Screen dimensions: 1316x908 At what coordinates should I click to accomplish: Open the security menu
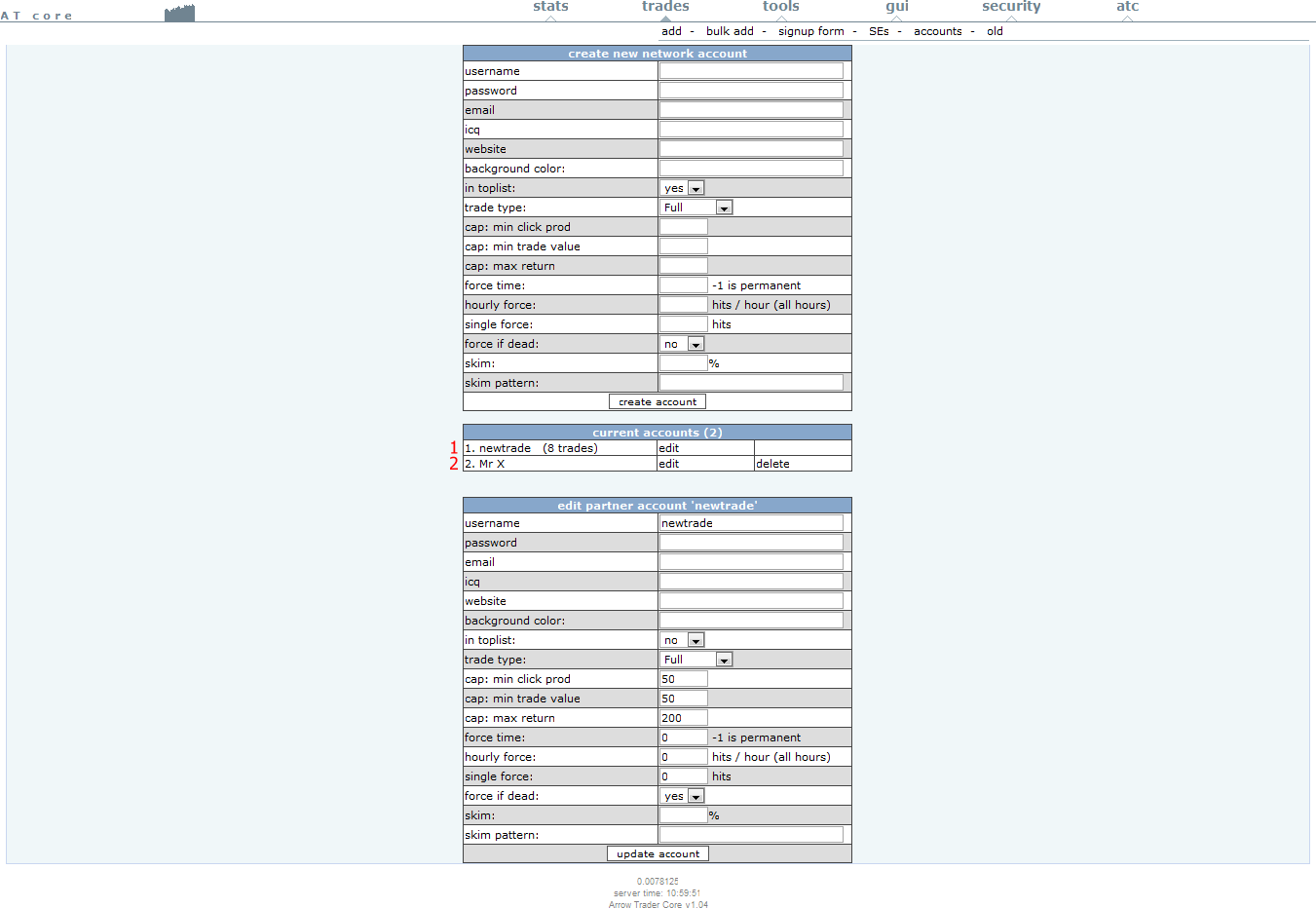[x=1011, y=7]
